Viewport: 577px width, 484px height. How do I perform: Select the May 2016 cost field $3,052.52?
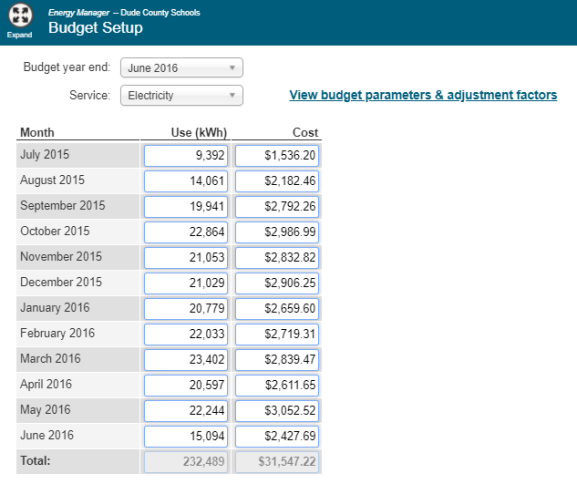[277, 411]
